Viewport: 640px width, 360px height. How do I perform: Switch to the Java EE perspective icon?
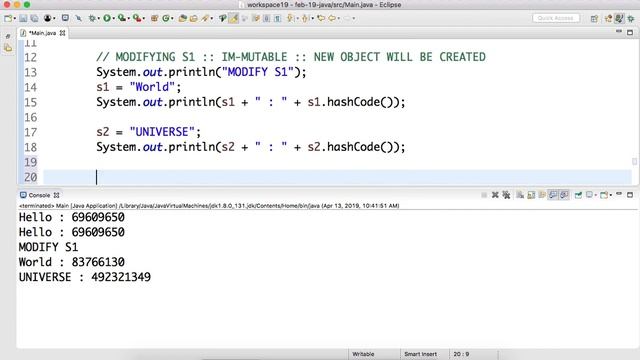point(609,19)
